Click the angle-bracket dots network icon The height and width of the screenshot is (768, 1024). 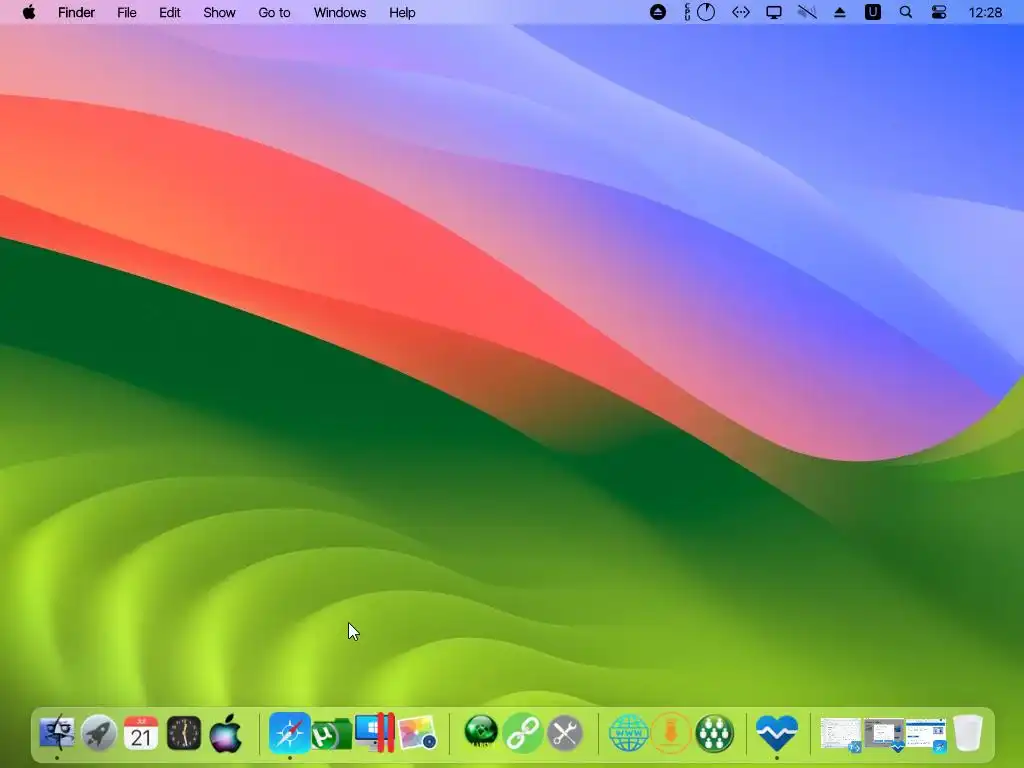[741, 12]
